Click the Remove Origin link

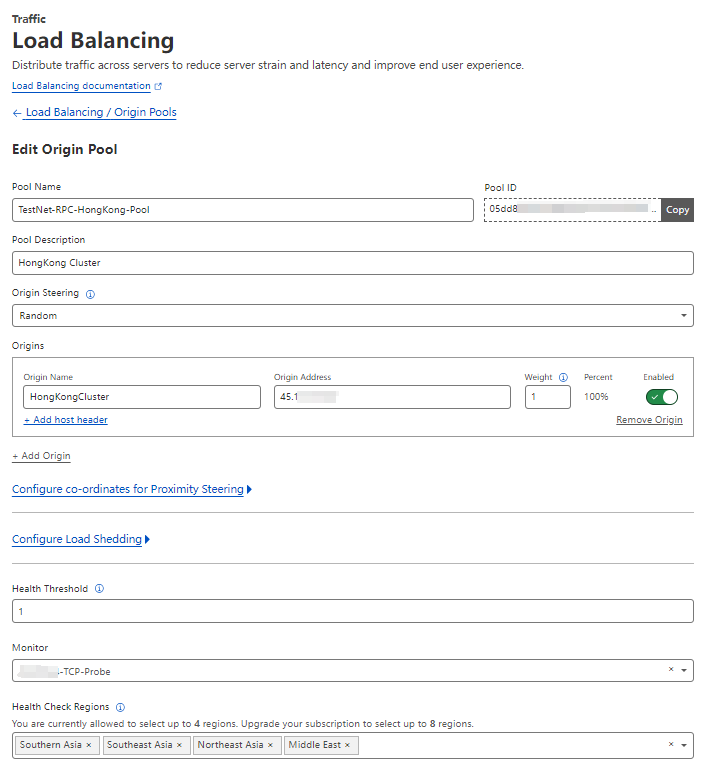[649, 420]
